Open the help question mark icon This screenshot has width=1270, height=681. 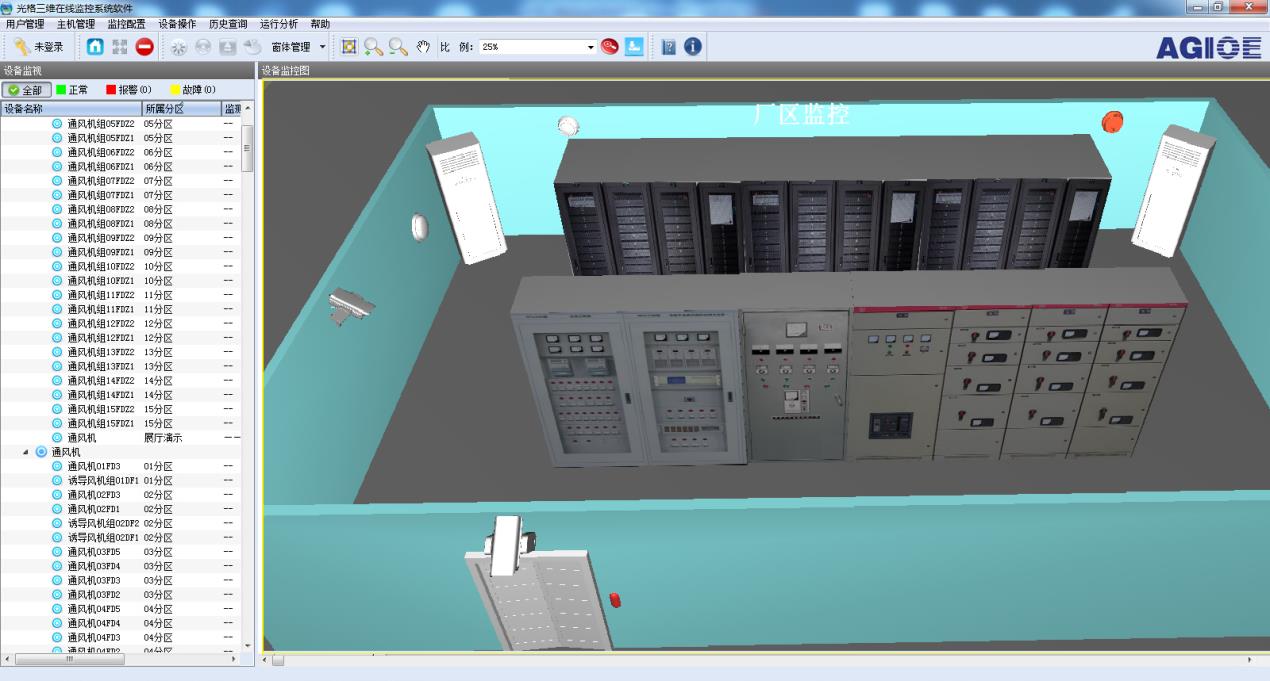point(668,47)
